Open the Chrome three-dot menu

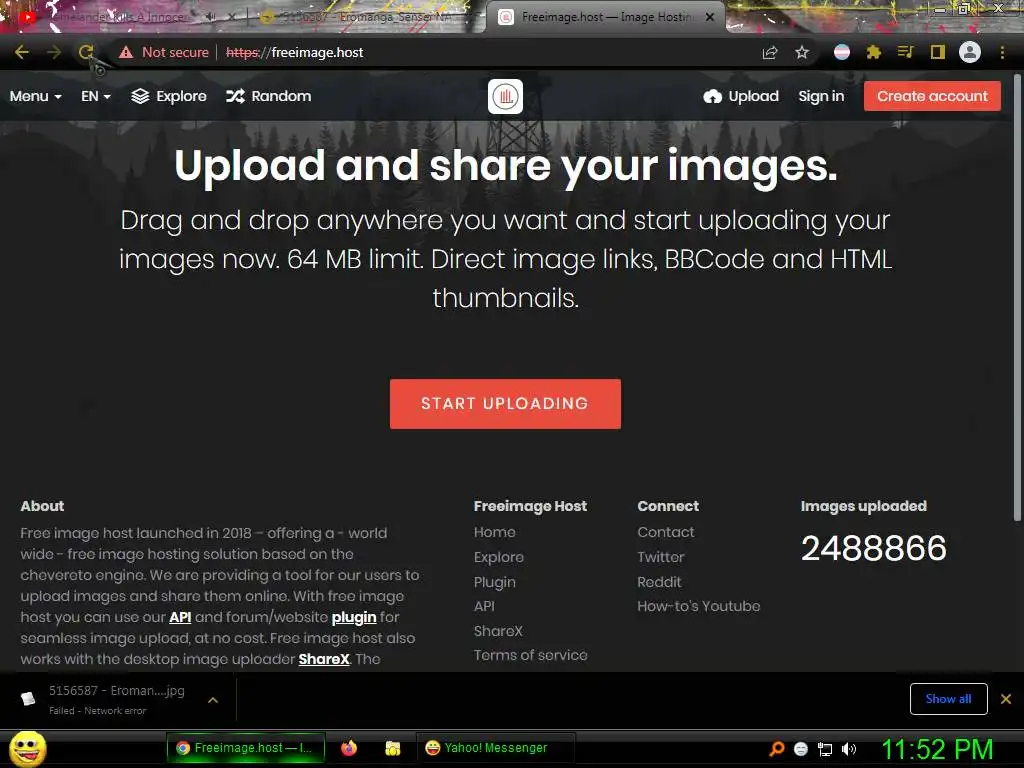click(1002, 52)
